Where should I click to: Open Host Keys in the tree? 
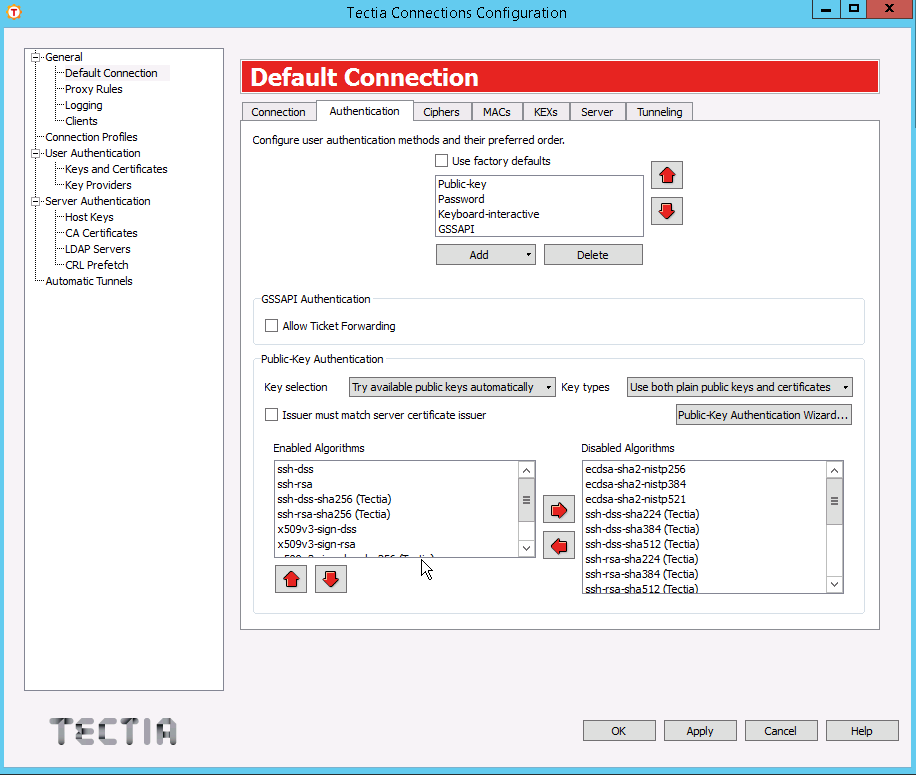89,217
